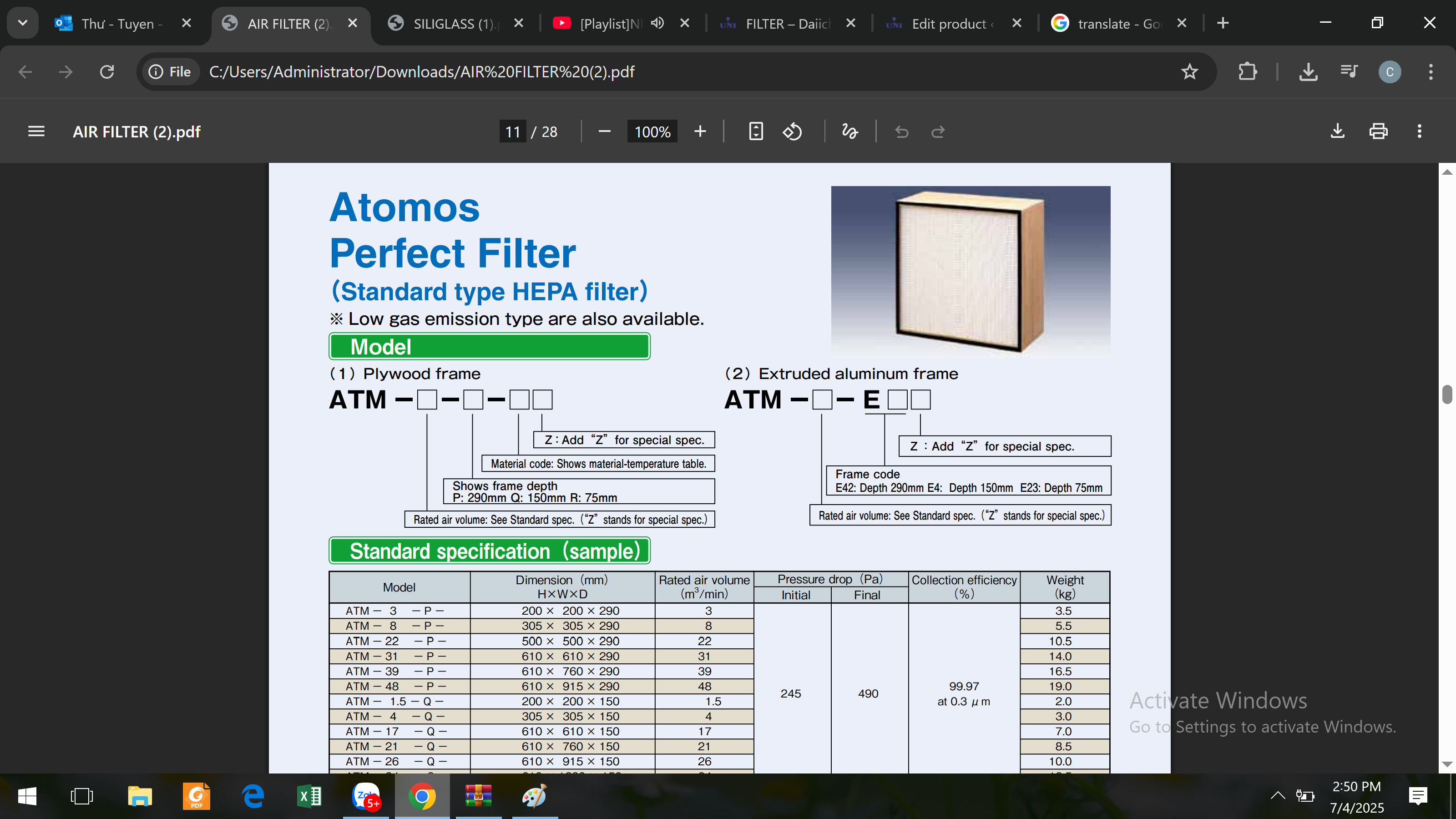This screenshot has height=819, width=1456.
Task: Open the Chrome Extensions puzzle icon
Action: click(x=1248, y=72)
